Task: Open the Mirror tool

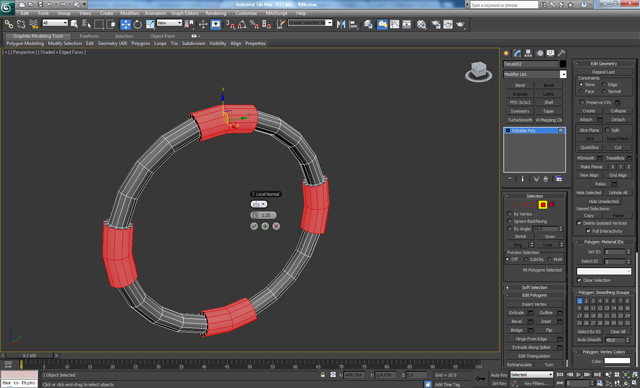Action: [x=341, y=24]
